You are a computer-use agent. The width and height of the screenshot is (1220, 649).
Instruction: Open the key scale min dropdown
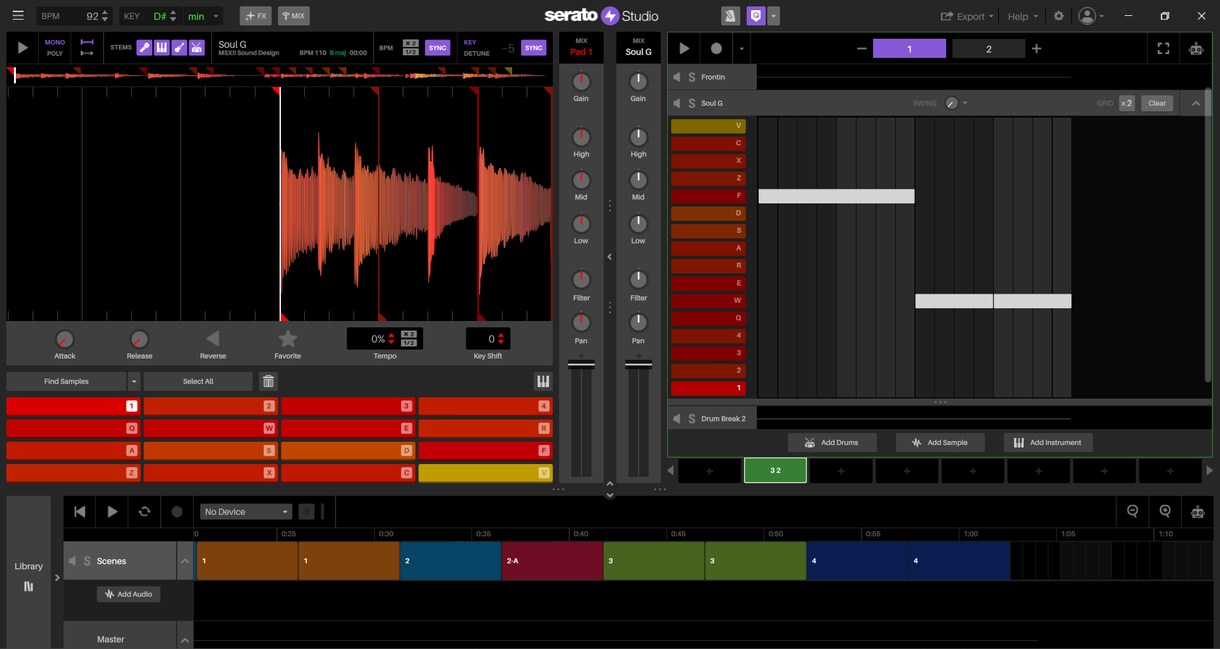203,16
